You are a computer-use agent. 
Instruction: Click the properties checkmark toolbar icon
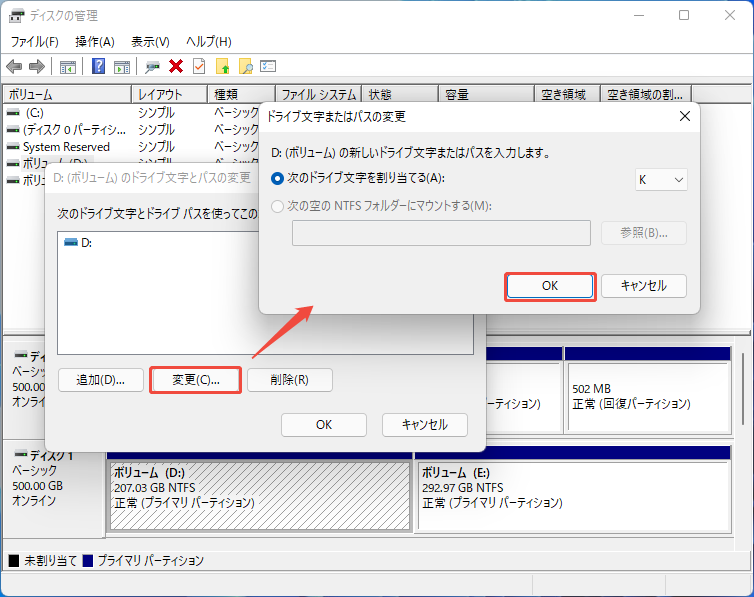(199, 66)
